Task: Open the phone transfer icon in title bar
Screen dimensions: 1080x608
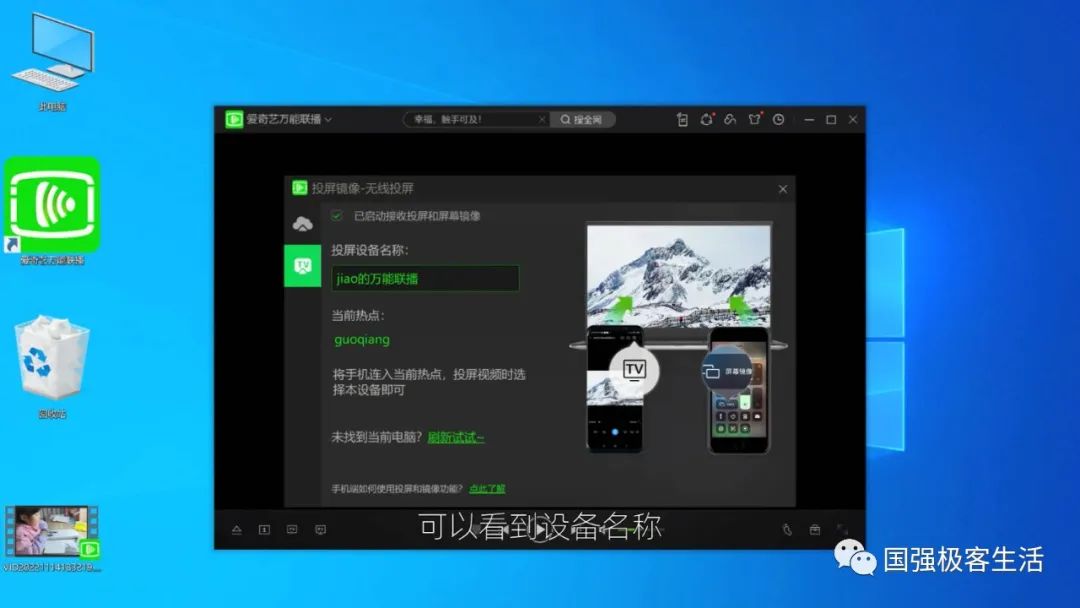Action: (682, 120)
